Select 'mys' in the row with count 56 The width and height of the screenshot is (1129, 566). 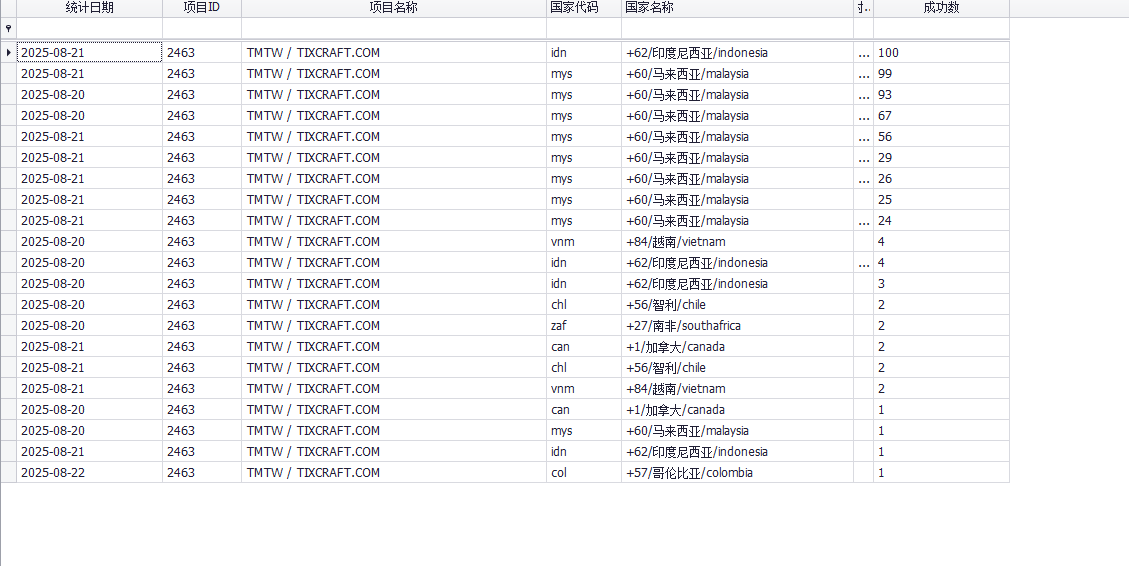click(x=584, y=136)
